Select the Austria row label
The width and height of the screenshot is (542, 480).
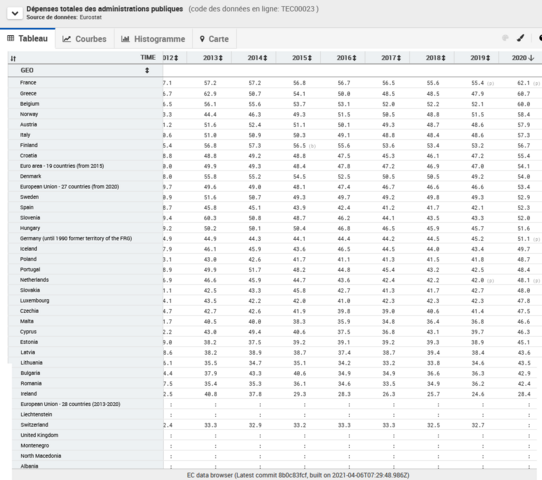(28, 124)
